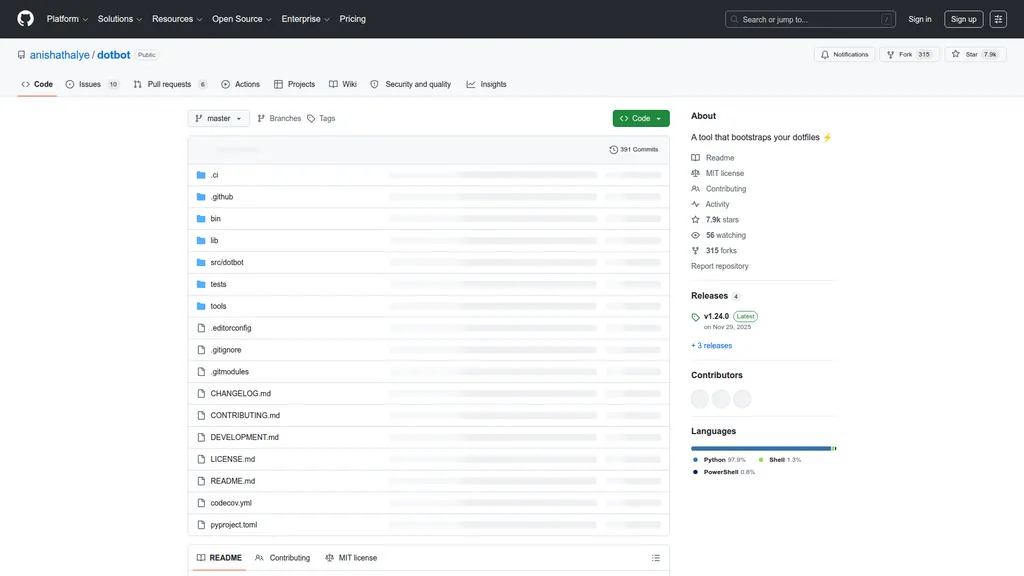Open the Enterprise menu
The image size is (1024, 576).
click(x=306, y=19)
